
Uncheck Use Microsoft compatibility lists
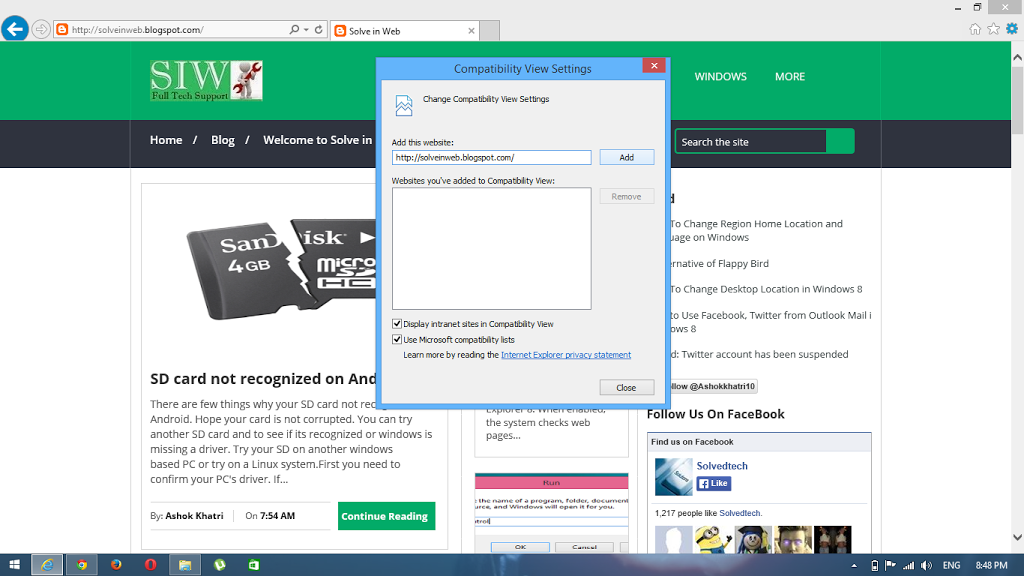[397, 340]
